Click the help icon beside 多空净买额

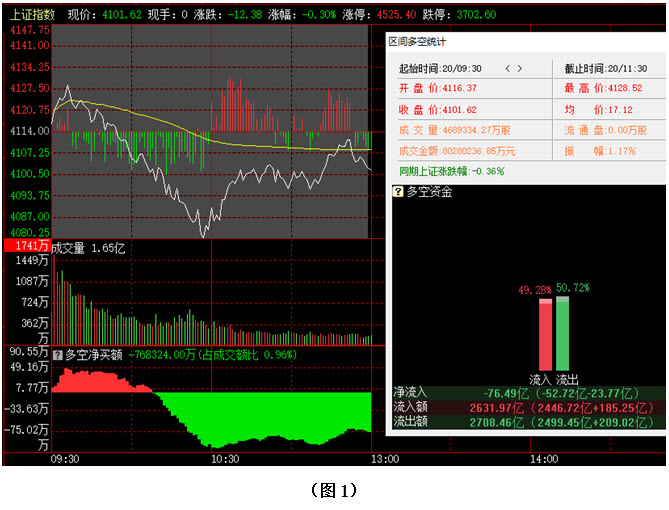pyautogui.click(x=57, y=354)
